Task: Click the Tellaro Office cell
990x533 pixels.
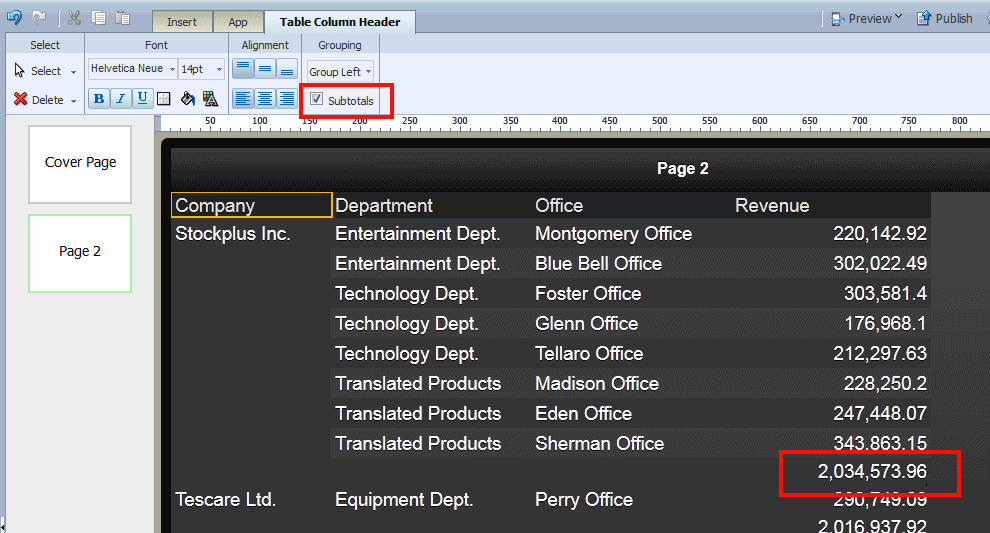Action: click(589, 354)
